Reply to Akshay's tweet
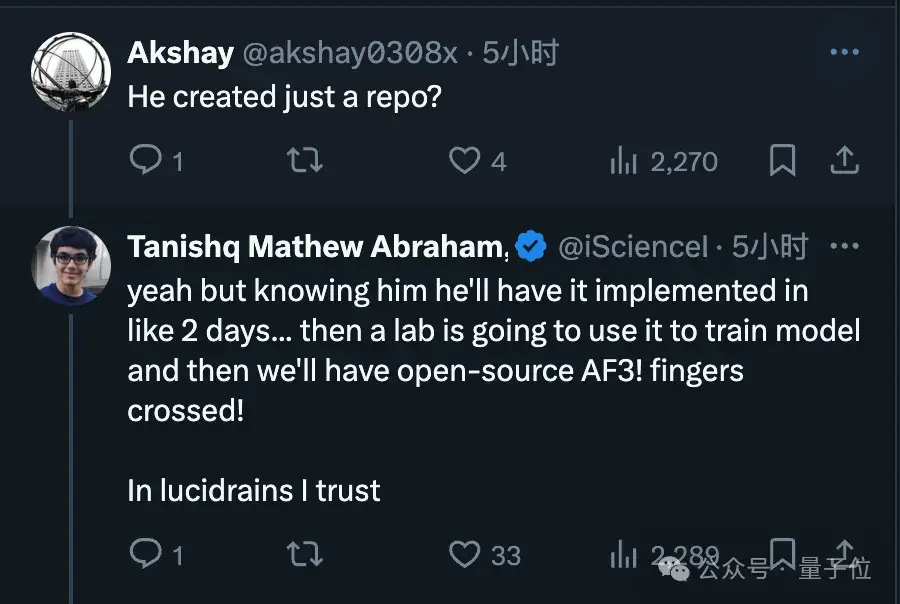900x604 pixels. tap(142, 160)
